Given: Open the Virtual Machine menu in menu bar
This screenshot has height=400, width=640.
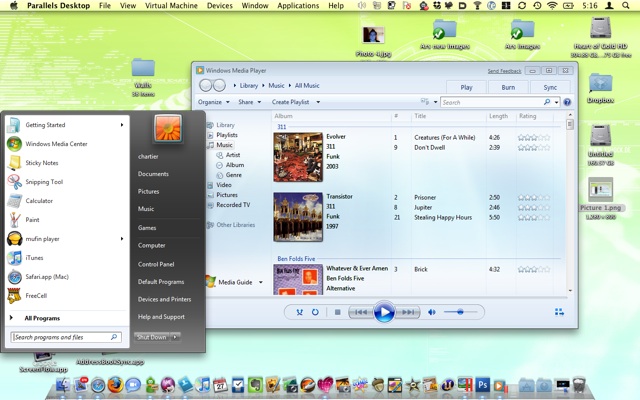Looking at the screenshot, I should (x=171, y=6).
